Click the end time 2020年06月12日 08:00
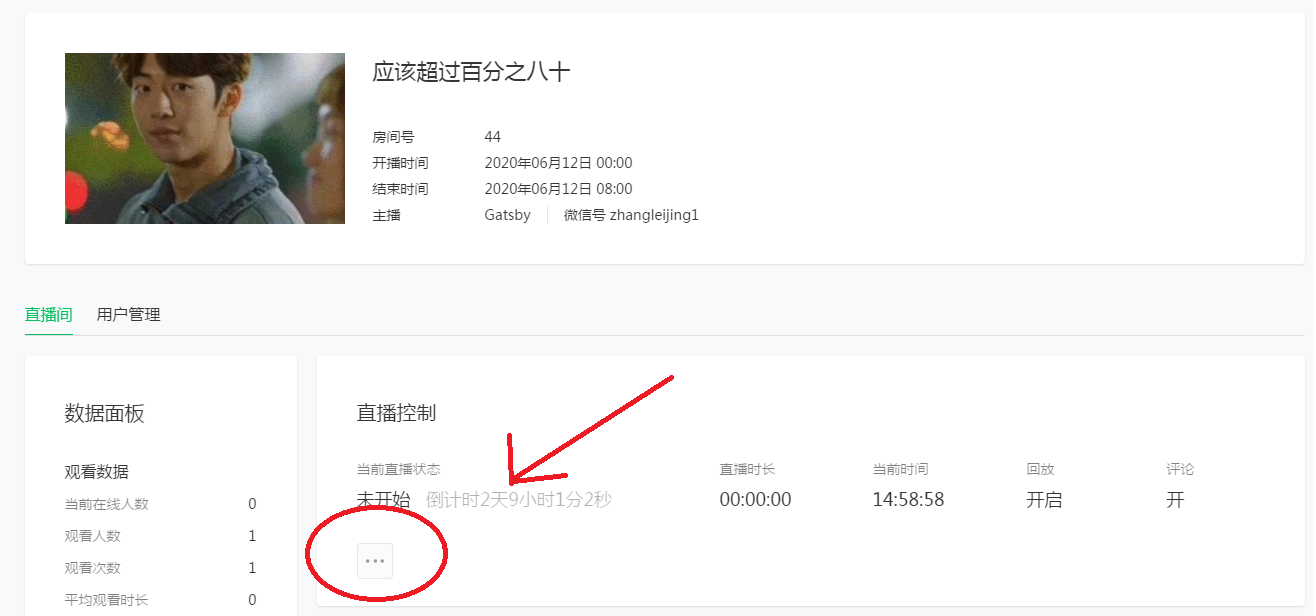The height and width of the screenshot is (616, 1316). point(558,189)
